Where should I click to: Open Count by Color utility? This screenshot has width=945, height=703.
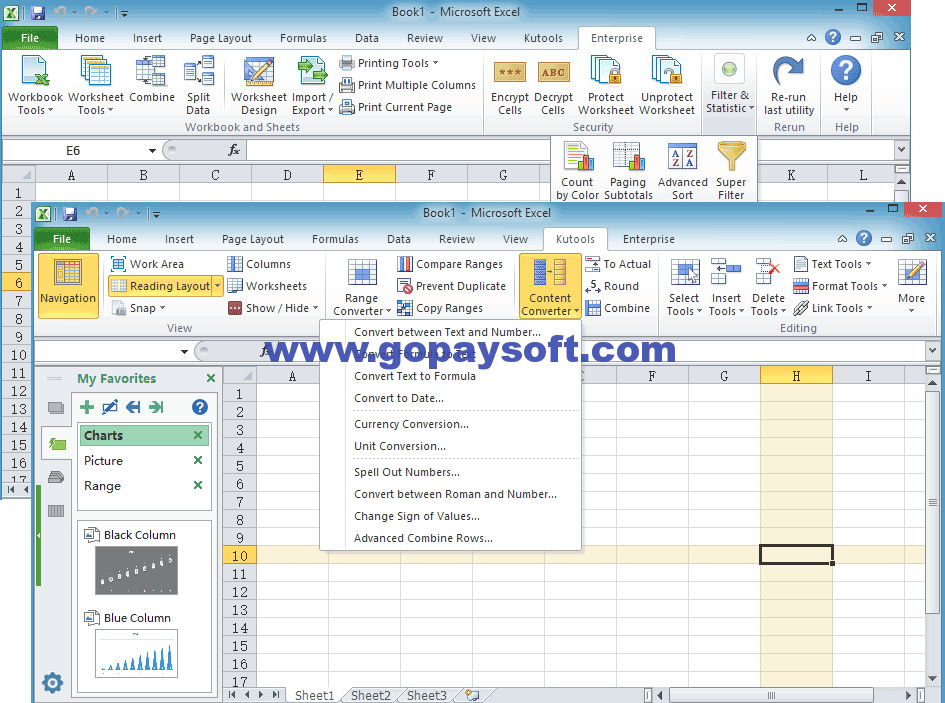[577, 171]
